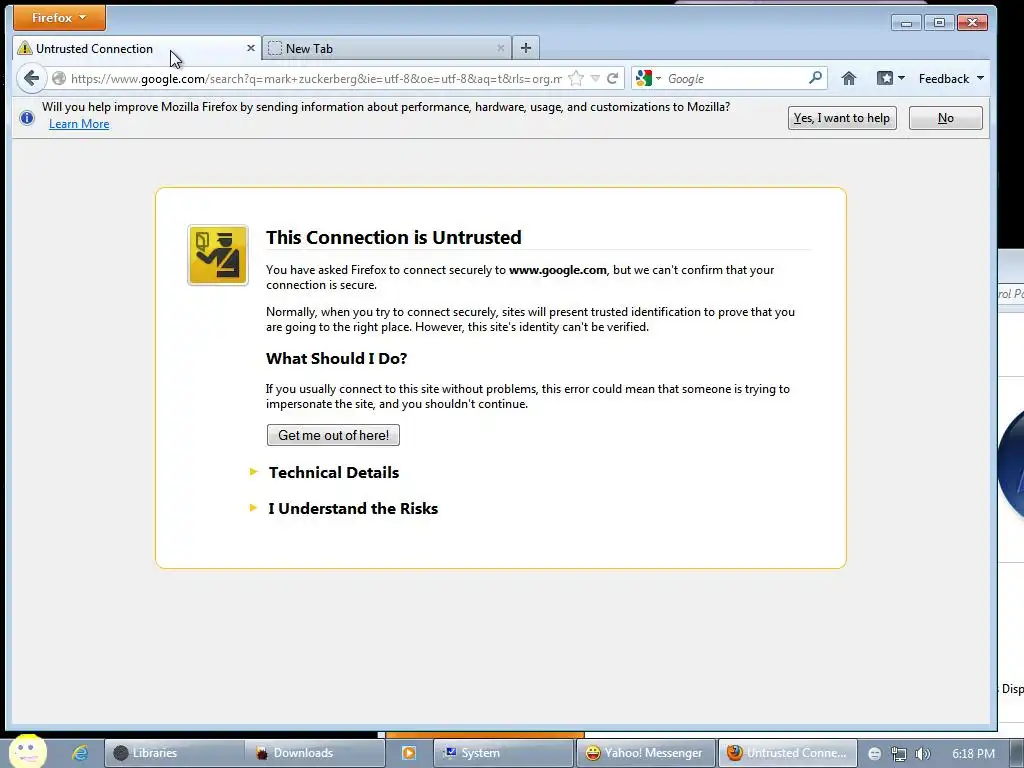The width and height of the screenshot is (1024, 768).
Task: Open a new tab with the plus button
Action: pos(526,48)
